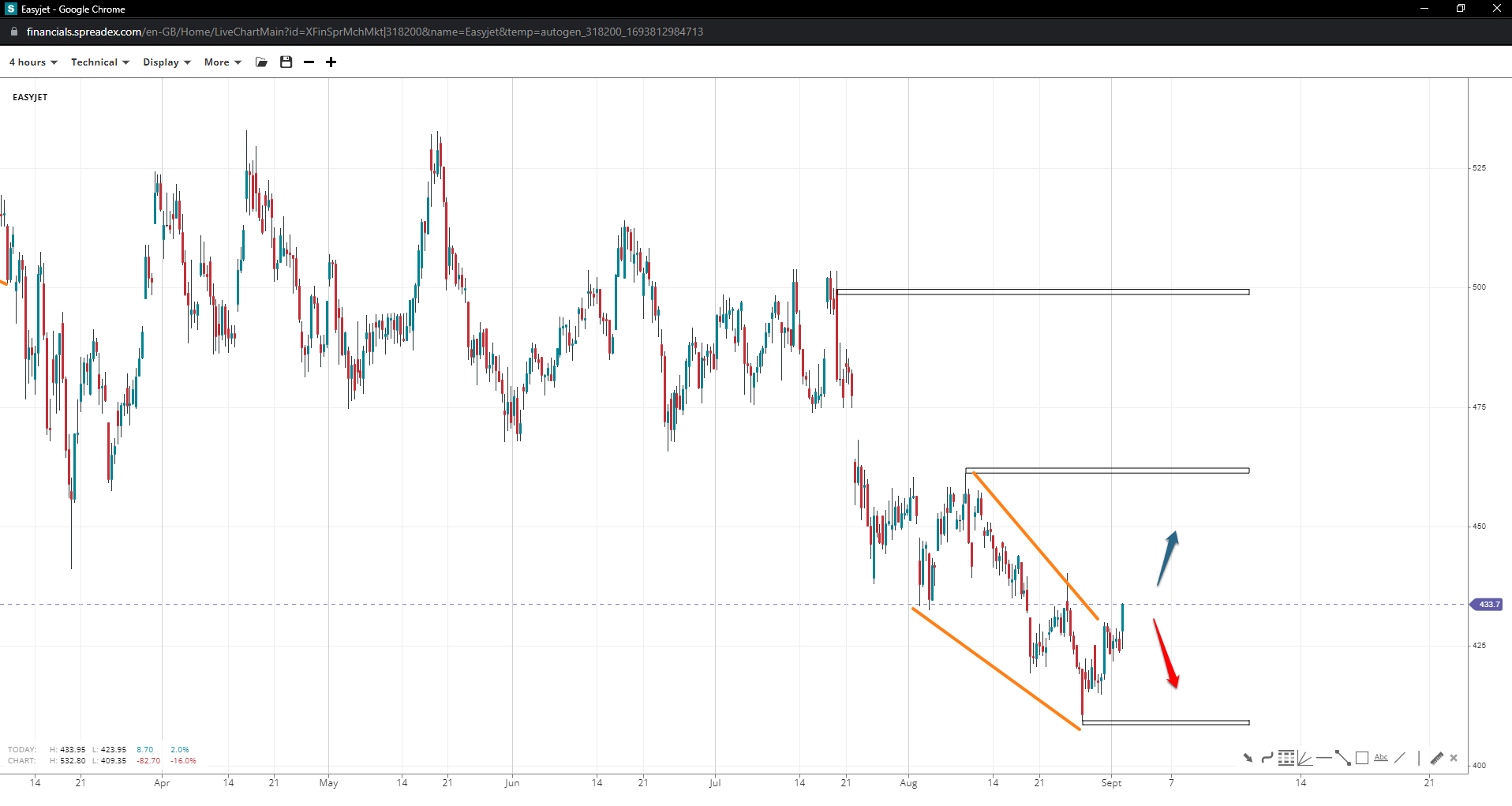Click the open saved chart folder icon
The height and width of the screenshot is (806, 1512).
262,62
